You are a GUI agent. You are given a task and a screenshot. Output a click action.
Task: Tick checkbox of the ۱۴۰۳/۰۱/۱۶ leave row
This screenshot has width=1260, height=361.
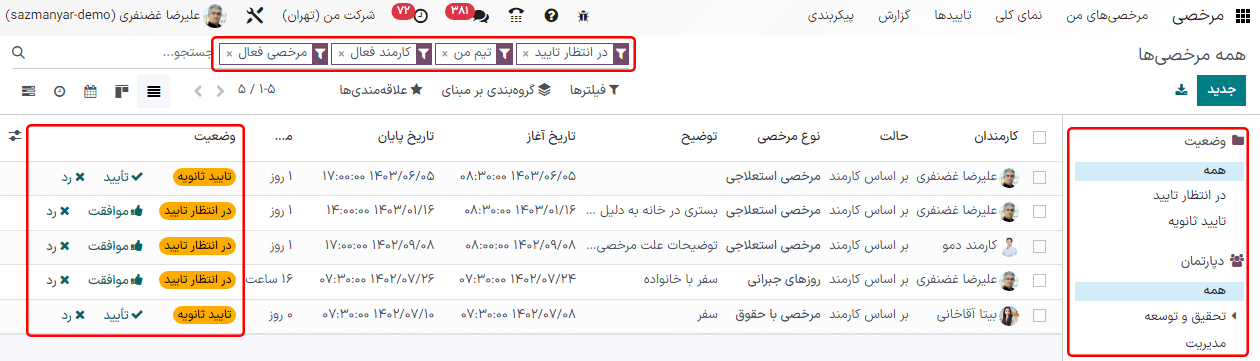(1040, 211)
